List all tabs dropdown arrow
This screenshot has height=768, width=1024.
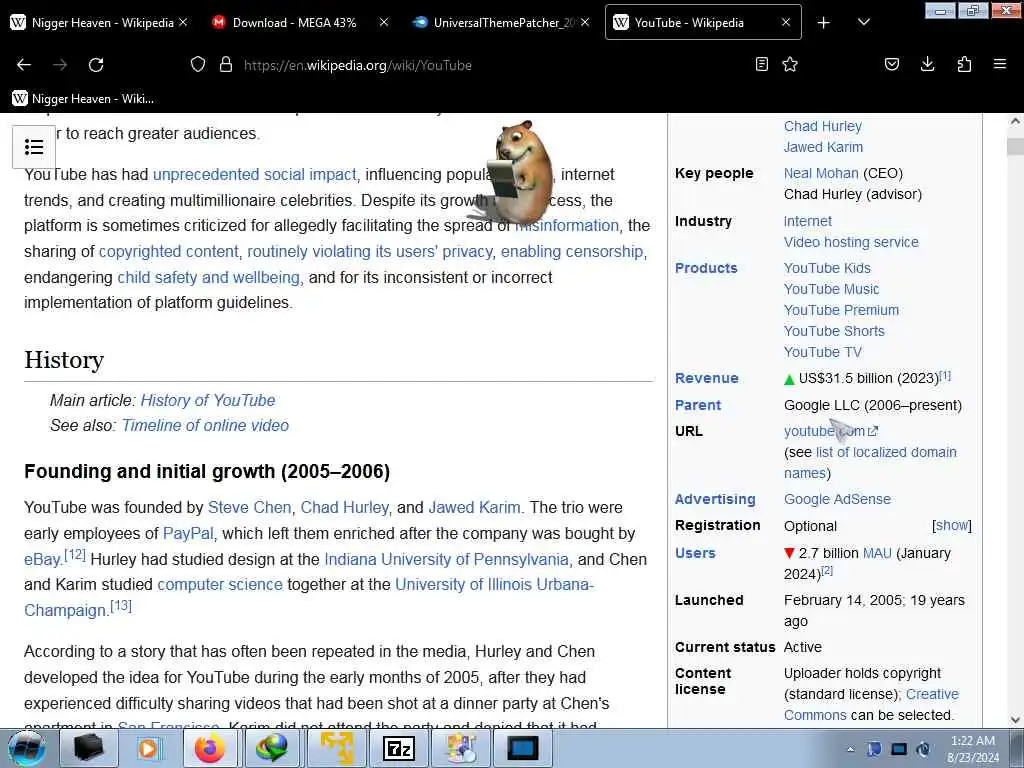863,22
